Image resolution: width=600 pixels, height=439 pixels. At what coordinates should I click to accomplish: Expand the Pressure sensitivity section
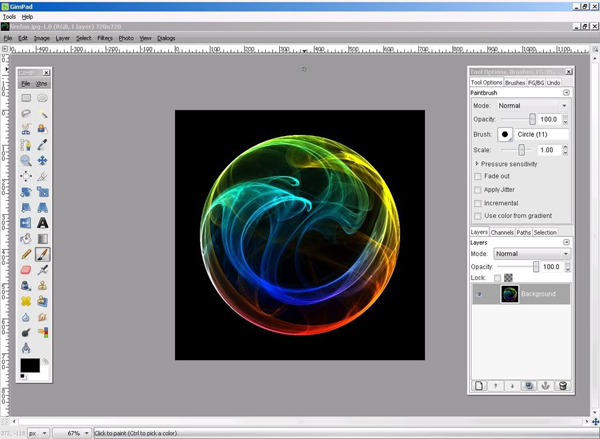pyautogui.click(x=477, y=163)
